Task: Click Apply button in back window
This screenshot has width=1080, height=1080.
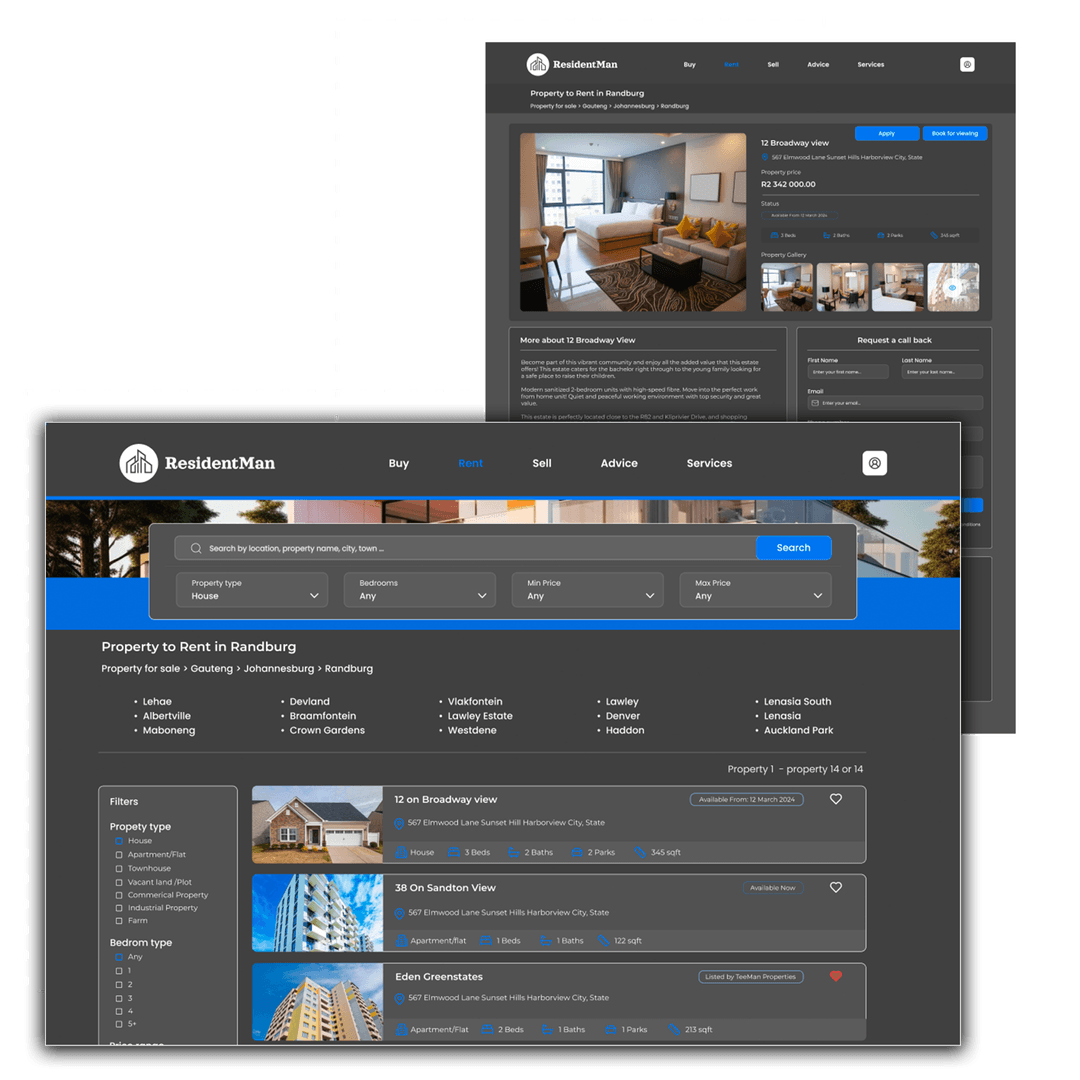Action: pyautogui.click(x=886, y=134)
